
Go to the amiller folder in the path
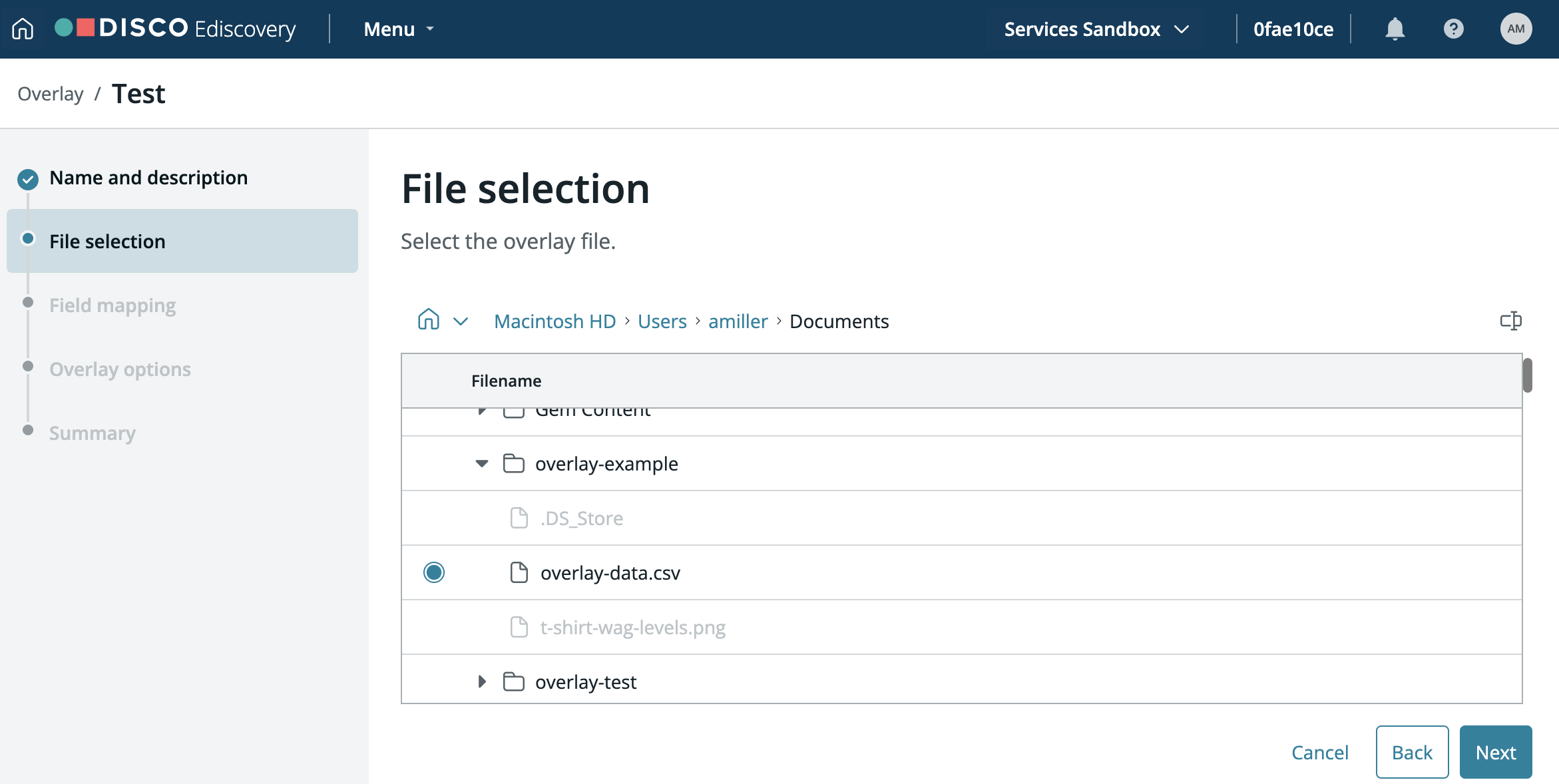click(x=738, y=321)
